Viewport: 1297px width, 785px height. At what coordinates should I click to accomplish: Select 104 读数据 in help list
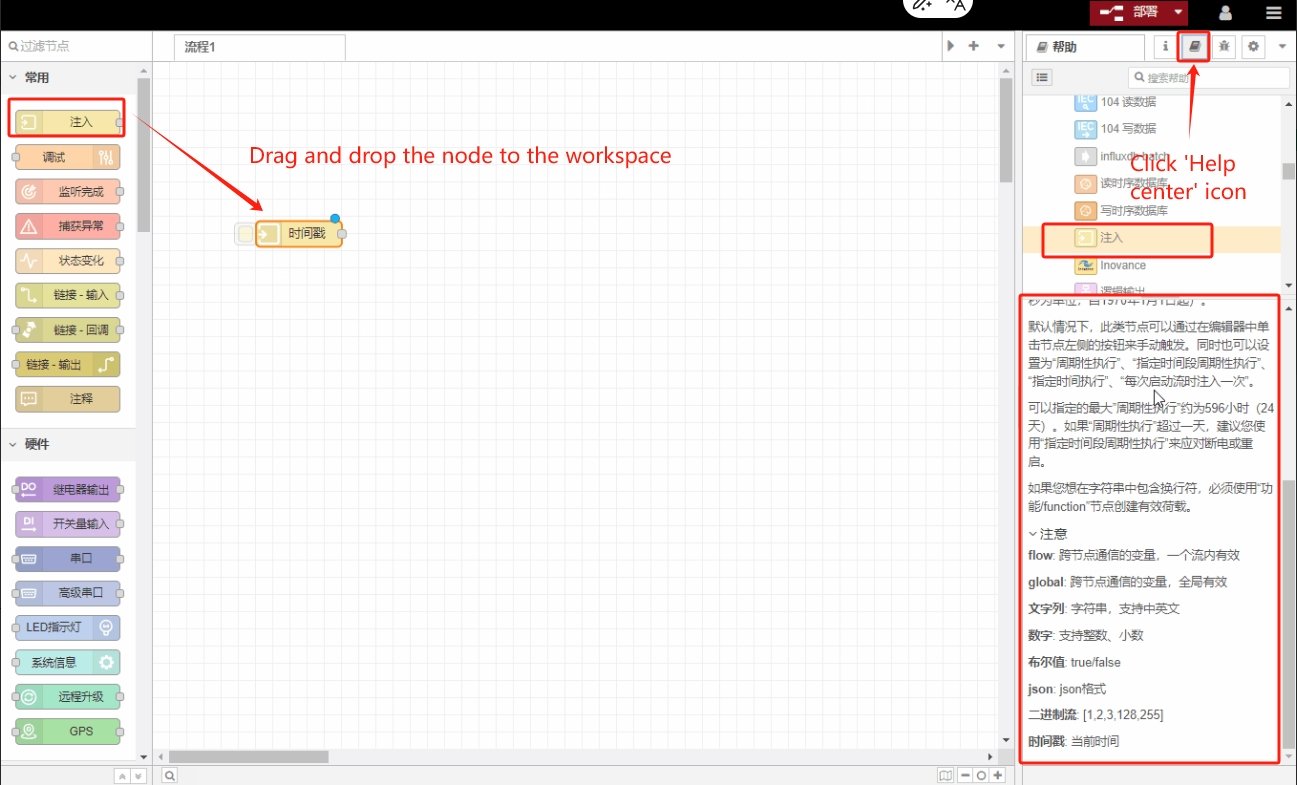coord(1128,102)
